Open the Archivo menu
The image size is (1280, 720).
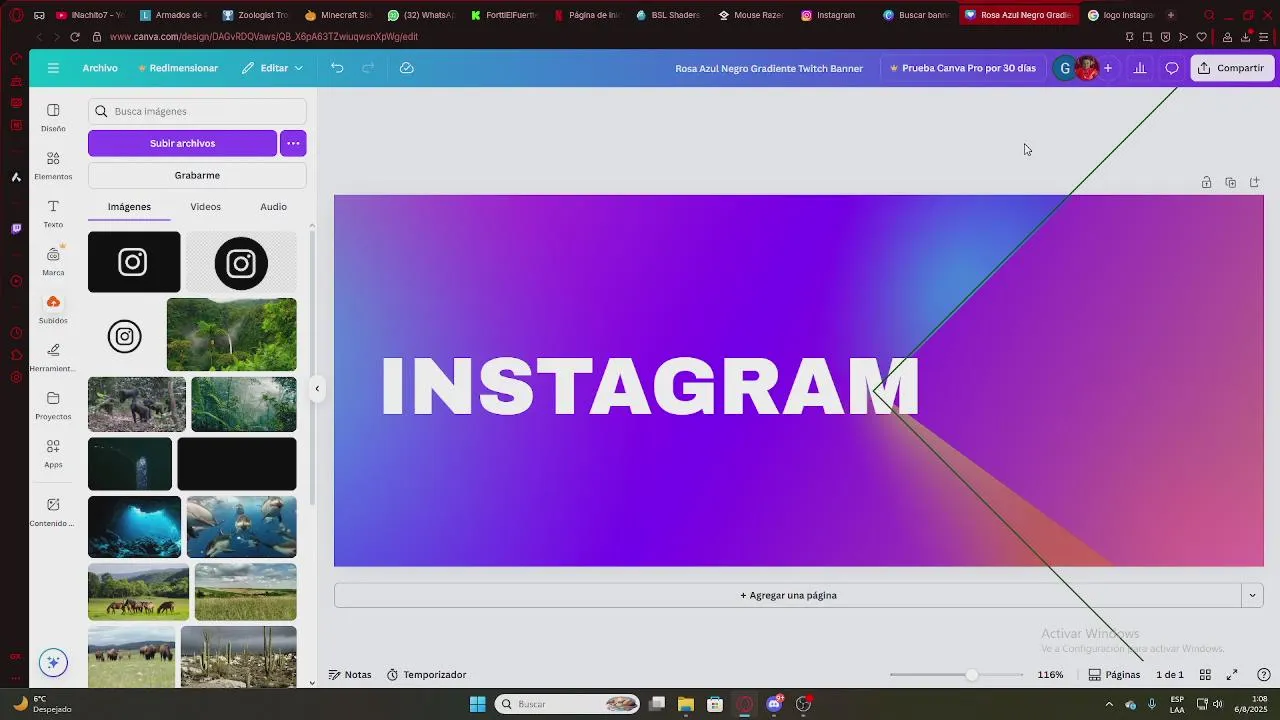(x=100, y=68)
